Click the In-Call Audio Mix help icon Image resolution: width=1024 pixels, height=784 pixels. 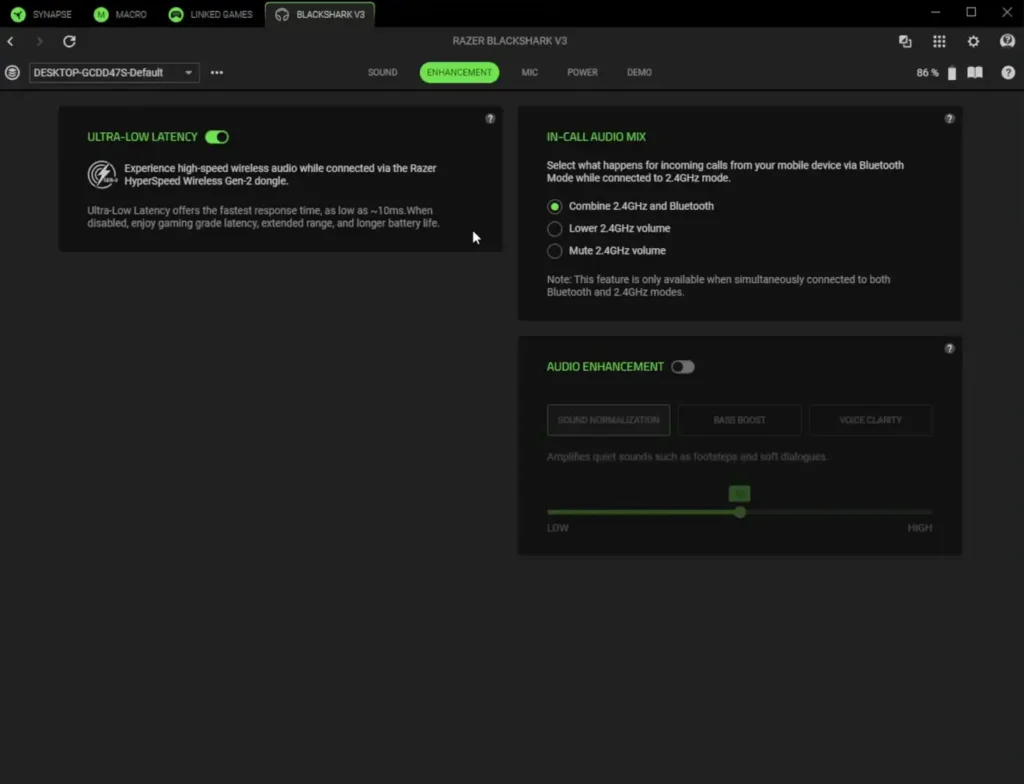click(950, 118)
